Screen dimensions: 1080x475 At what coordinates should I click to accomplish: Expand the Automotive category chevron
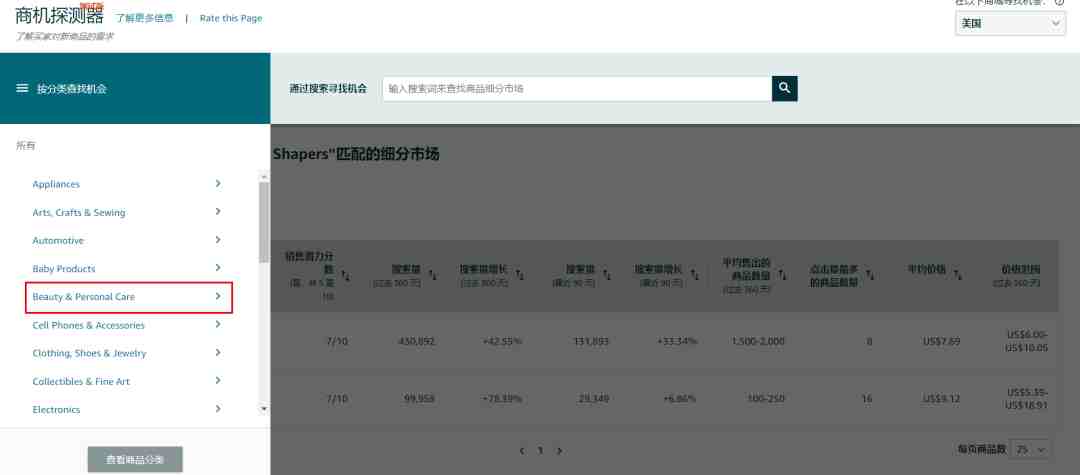(218, 240)
